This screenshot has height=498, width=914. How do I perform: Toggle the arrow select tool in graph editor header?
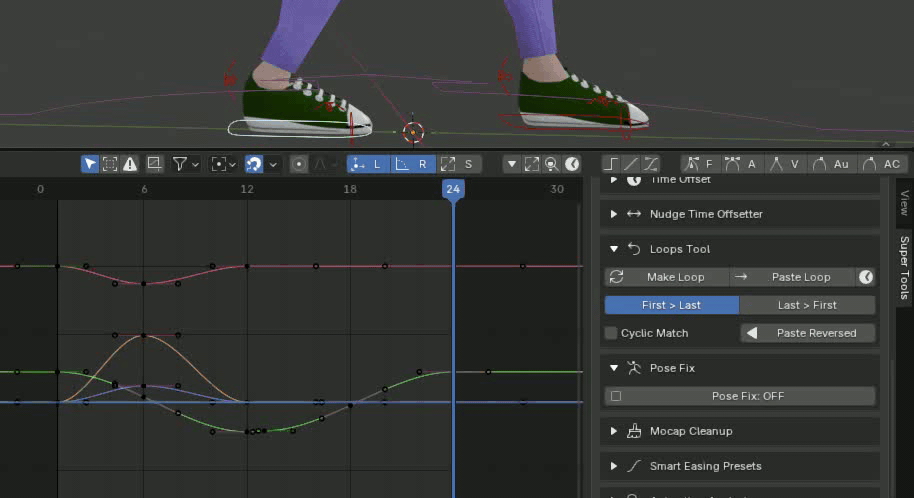click(x=89, y=164)
